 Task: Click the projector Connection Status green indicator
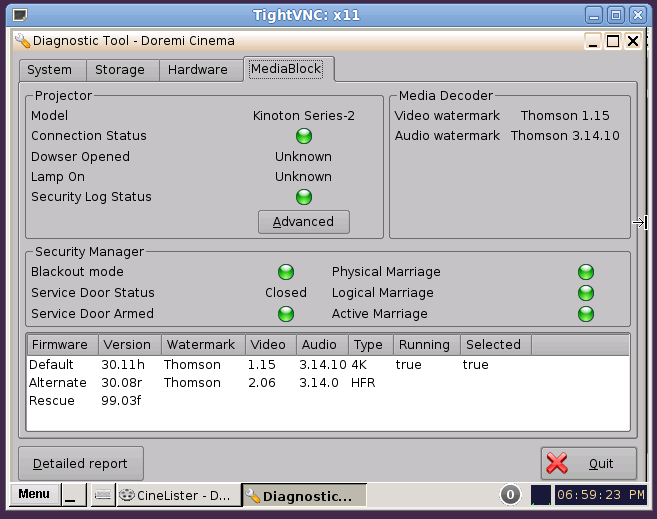[x=304, y=136]
